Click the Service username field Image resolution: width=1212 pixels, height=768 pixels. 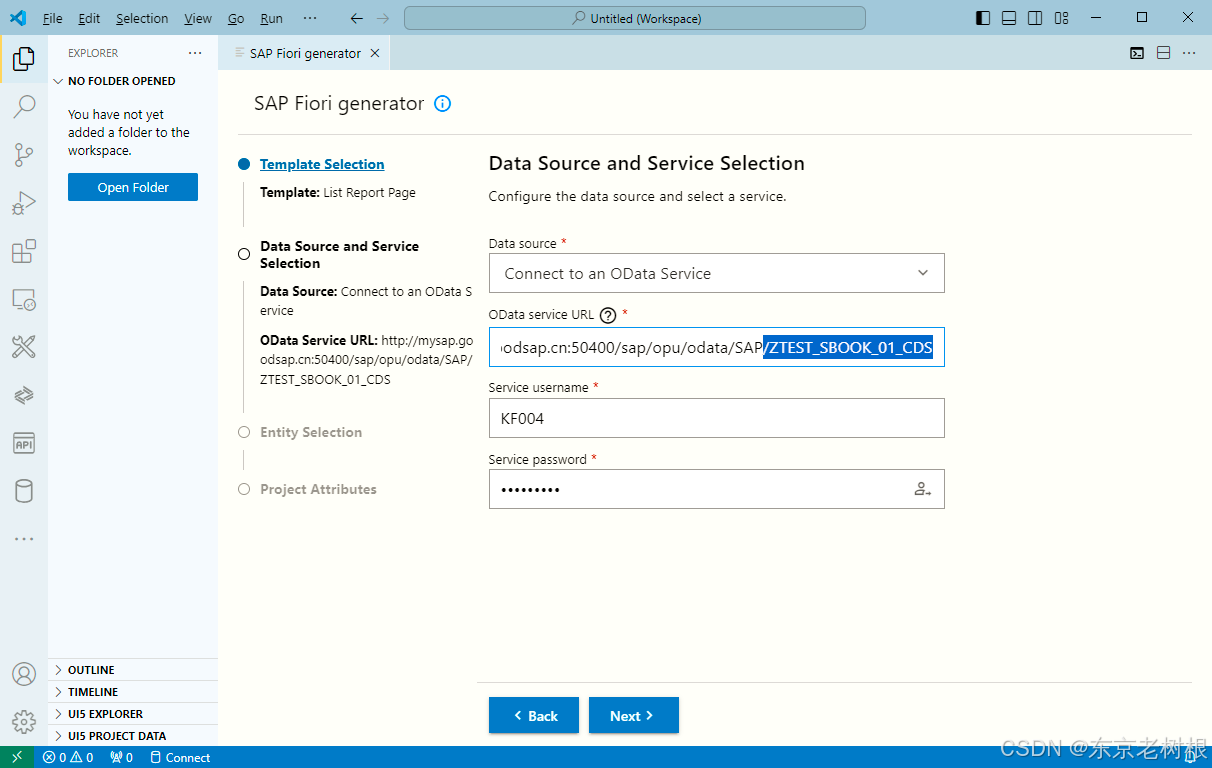716,418
